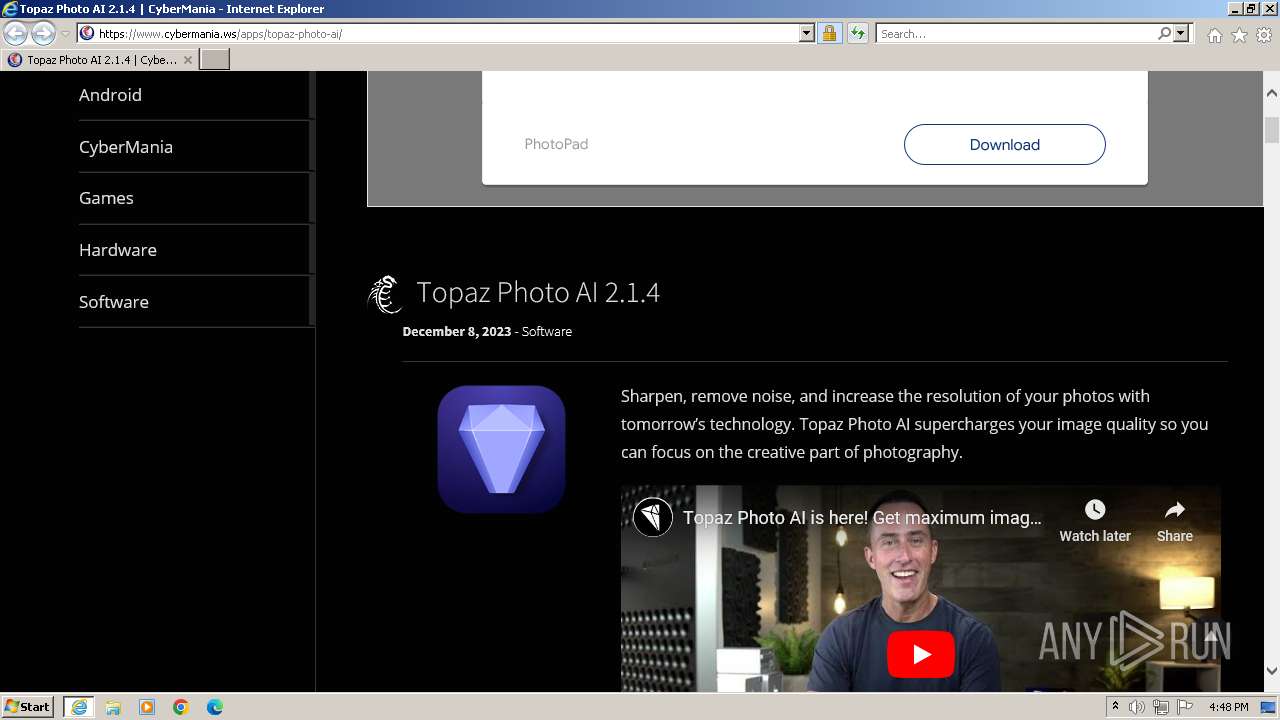Select the Topaz Photo AI browser tab
The image size is (1280, 720).
point(100,60)
